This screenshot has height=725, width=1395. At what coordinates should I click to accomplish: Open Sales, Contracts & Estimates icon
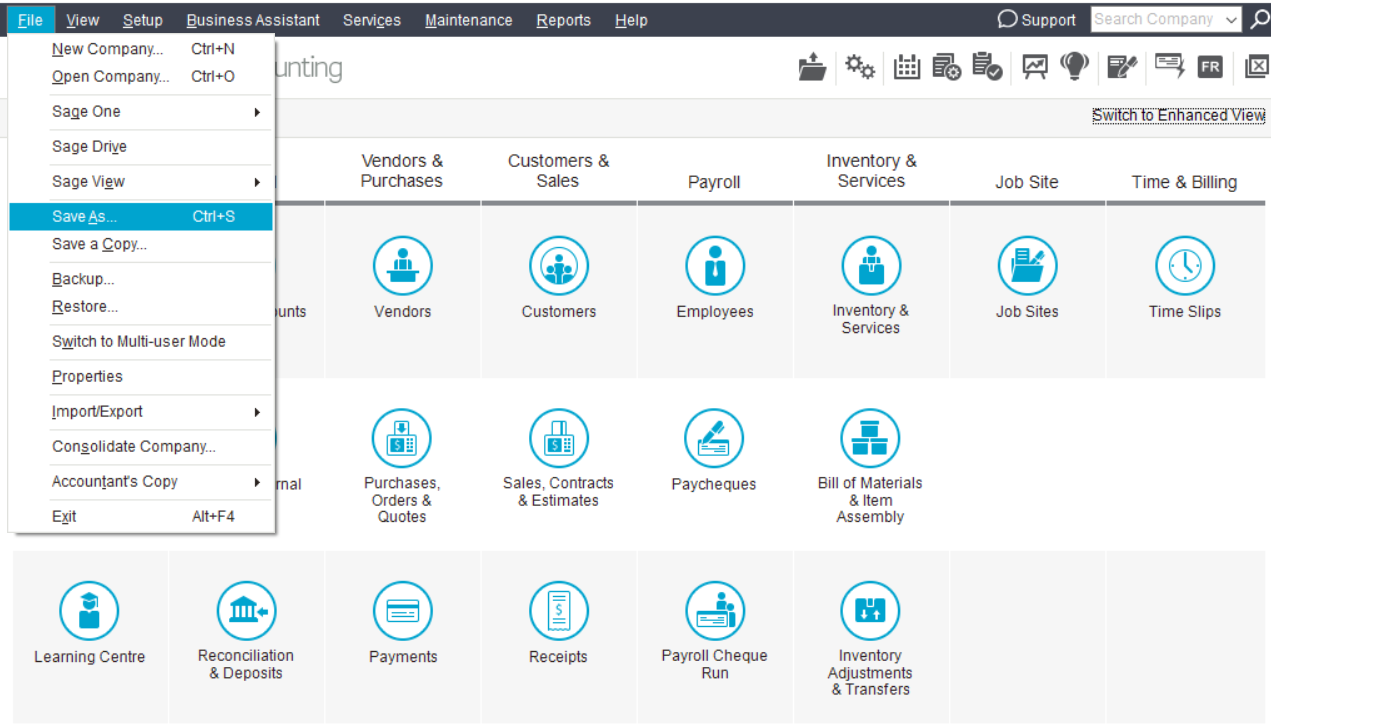559,439
